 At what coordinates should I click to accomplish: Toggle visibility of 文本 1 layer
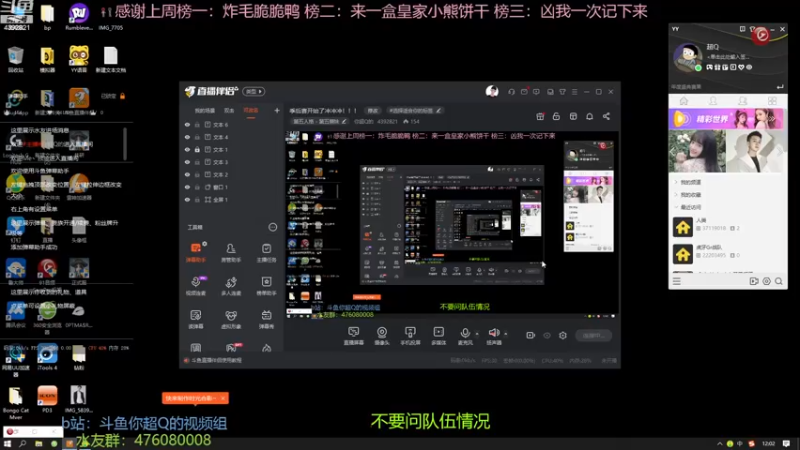click(x=187, y=149)
